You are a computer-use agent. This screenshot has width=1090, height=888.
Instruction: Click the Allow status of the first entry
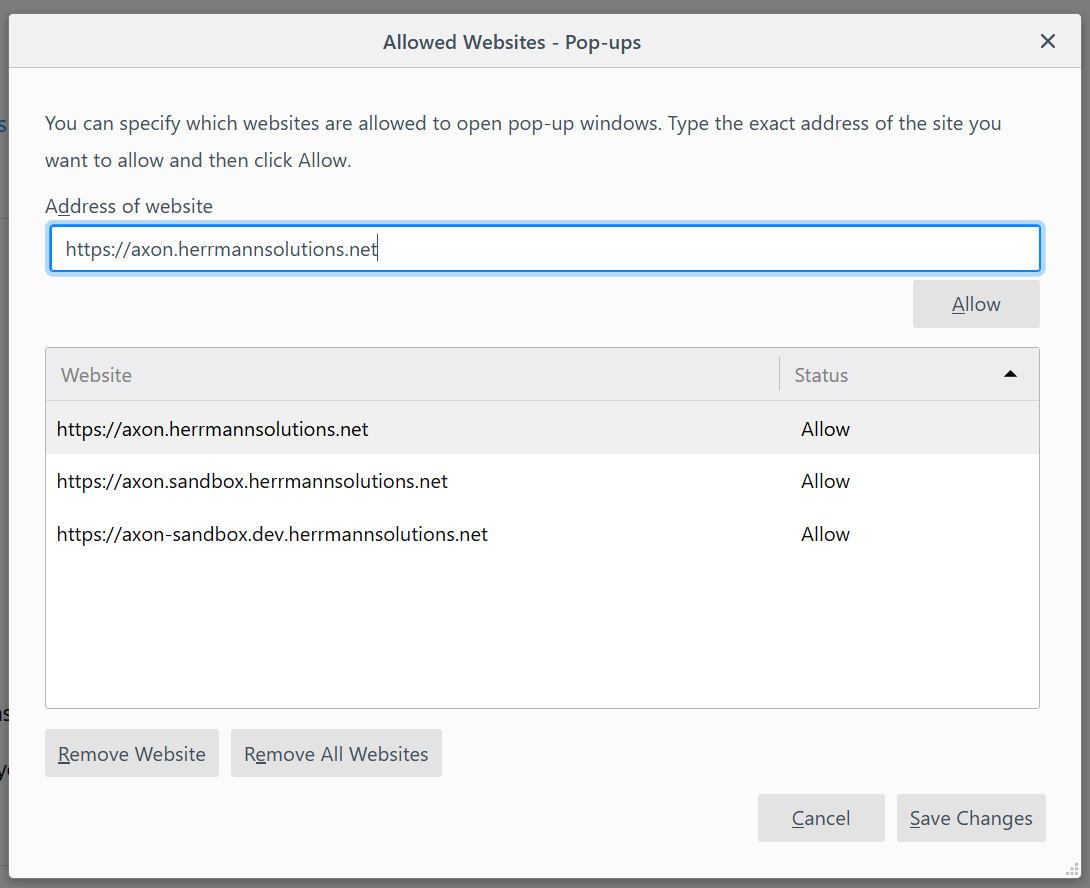coord(825,428)
